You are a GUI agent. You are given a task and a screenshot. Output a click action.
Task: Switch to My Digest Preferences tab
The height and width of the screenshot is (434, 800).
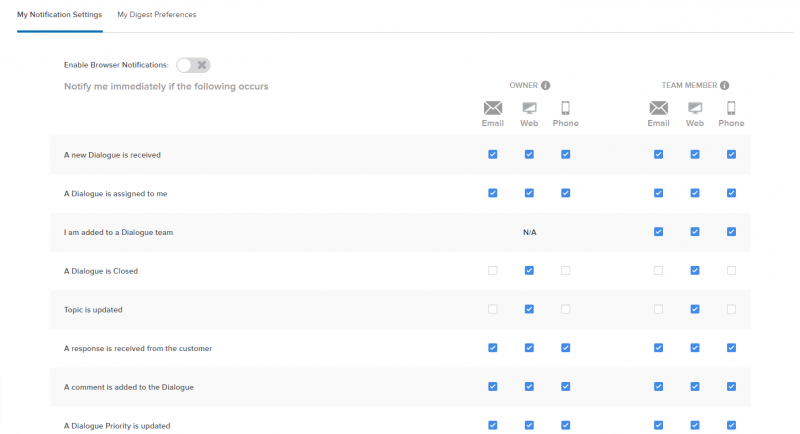pos(157,15)
